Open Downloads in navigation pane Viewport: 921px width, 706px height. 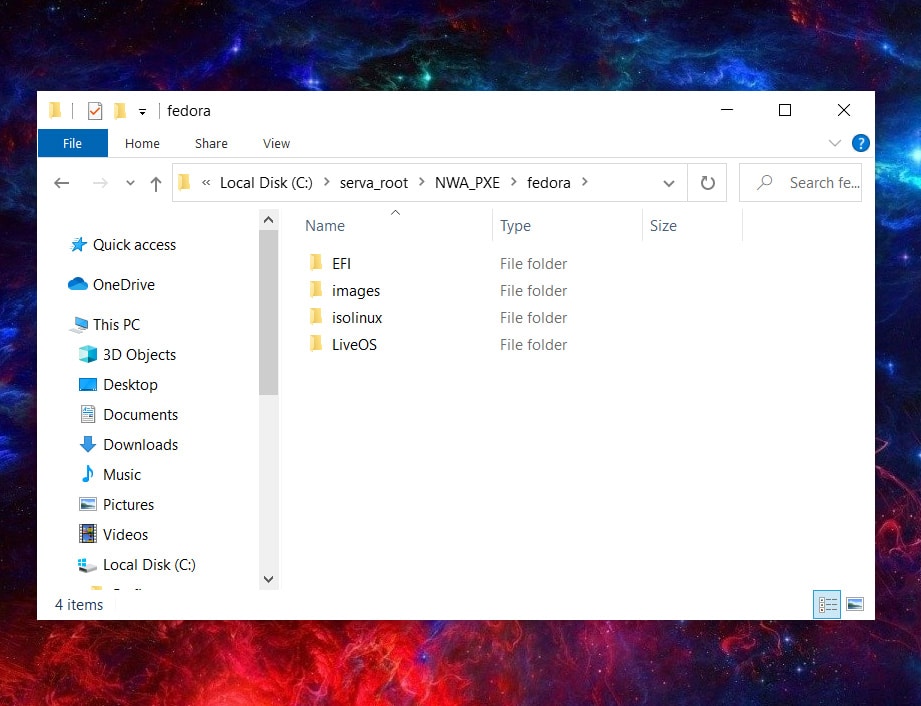coord(140,445)
